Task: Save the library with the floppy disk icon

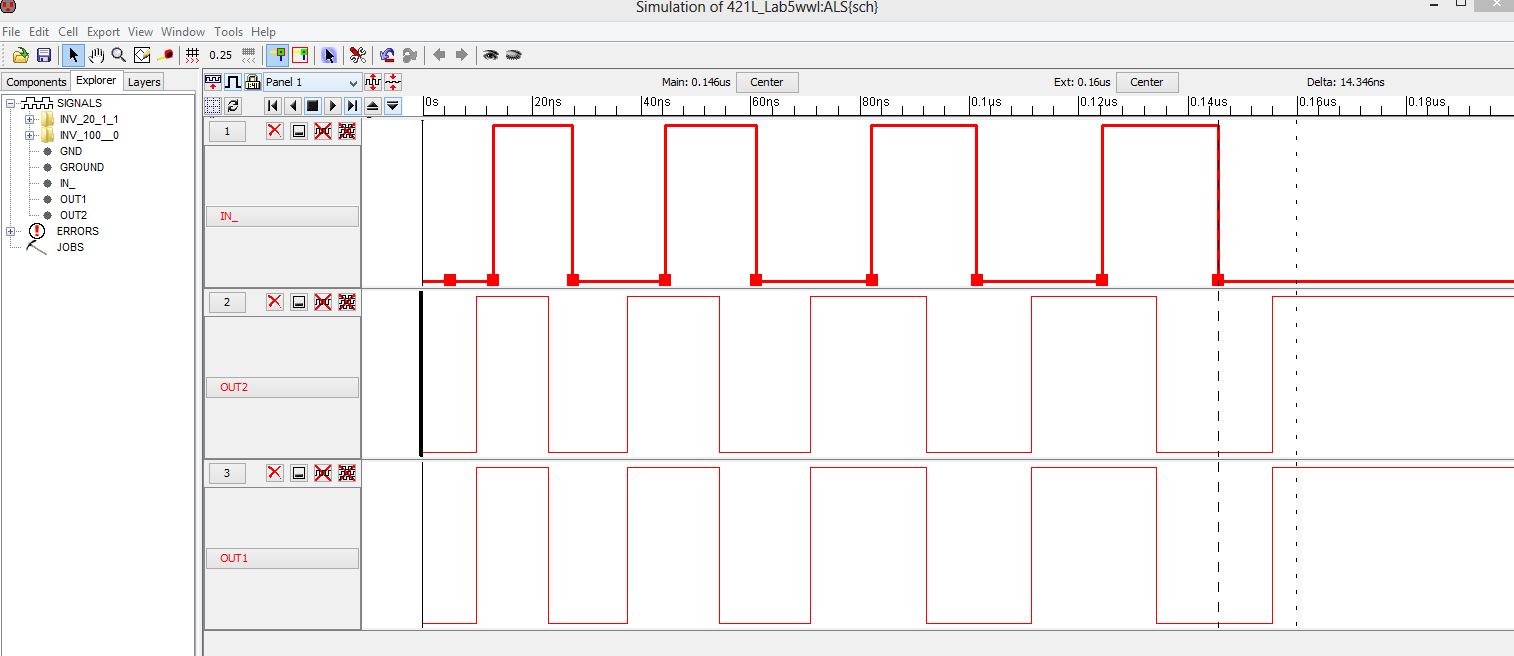Action: click(44, 55)
